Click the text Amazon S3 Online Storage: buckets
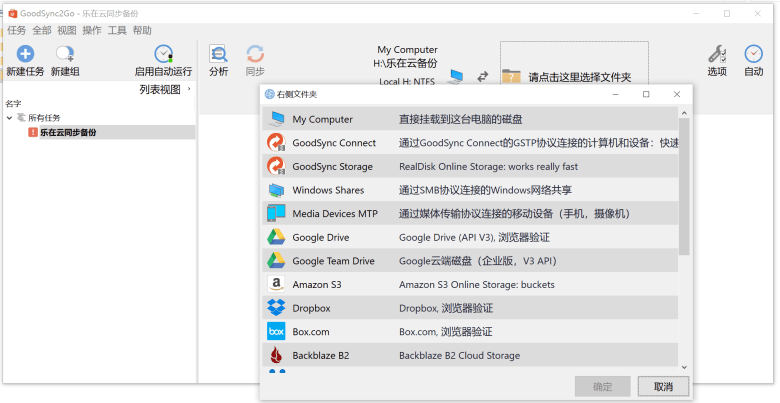 (x=477, y=285)
